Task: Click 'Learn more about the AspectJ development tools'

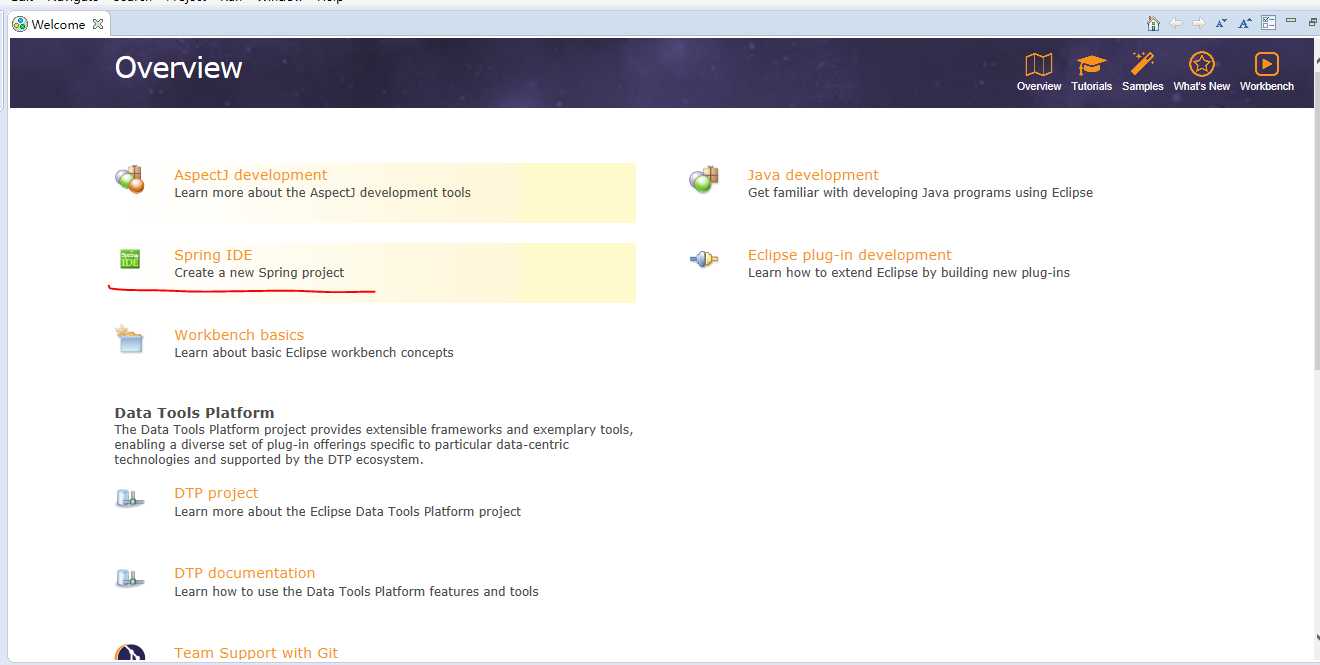Action: click(322, 192)
